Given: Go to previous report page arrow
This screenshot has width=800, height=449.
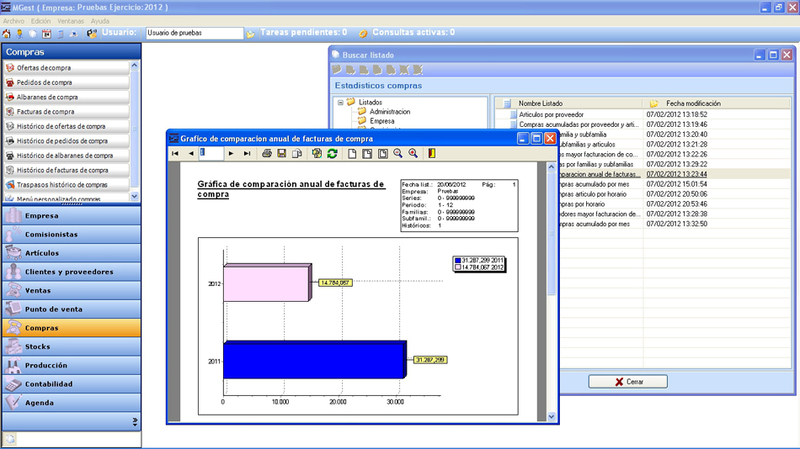Looking at the screenshot, I should point(191,154).
